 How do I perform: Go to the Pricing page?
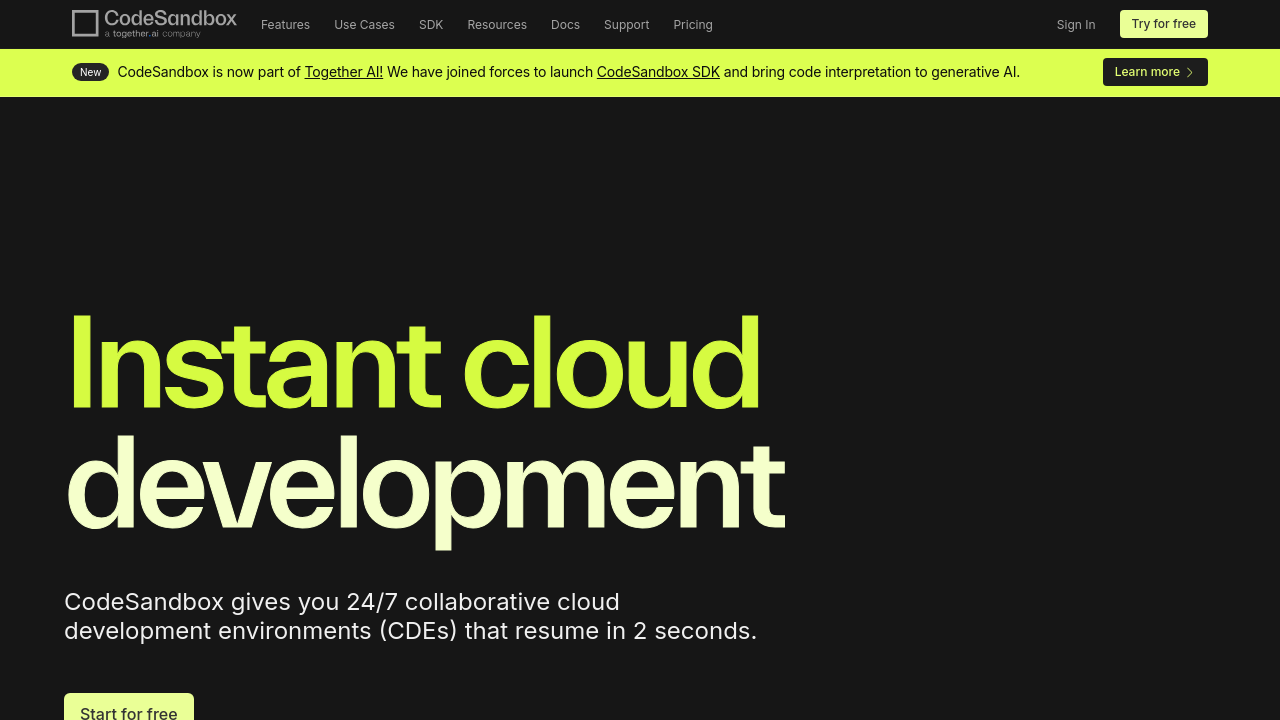coord(693,25)
